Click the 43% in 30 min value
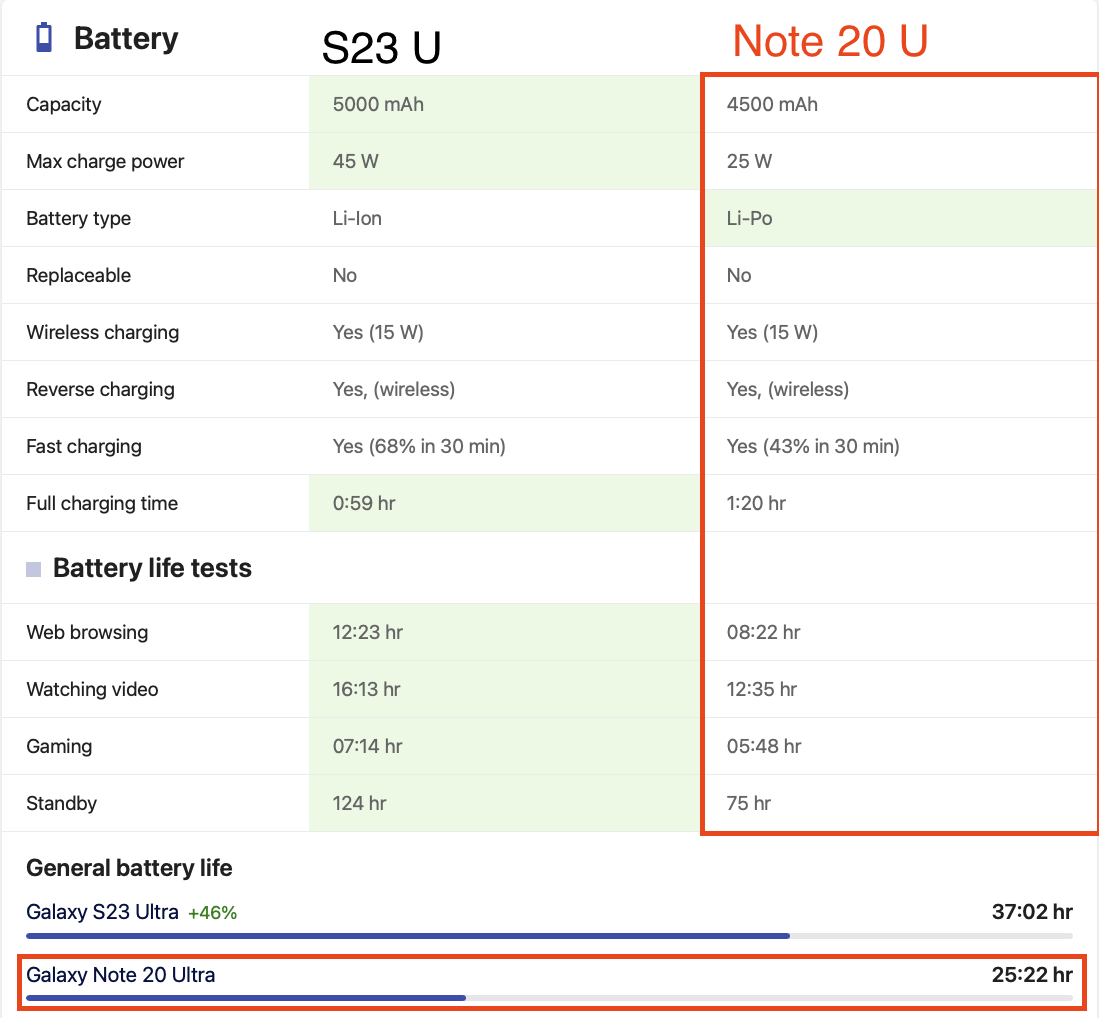The height and width of the screenshot is (1018, 1099). (813, 447)
